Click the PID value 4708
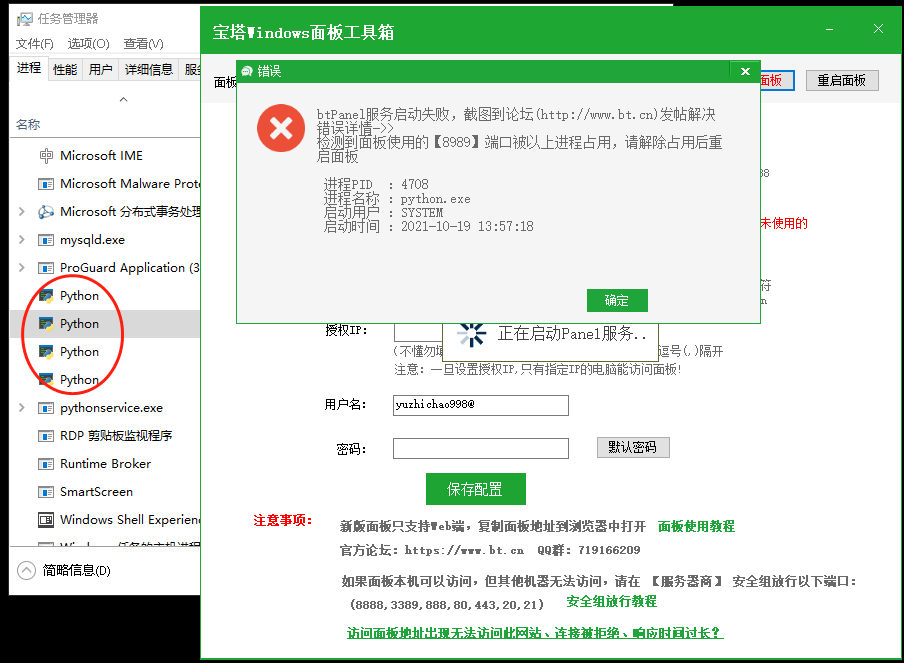This screenshot has height=663, width=904. pyautogui.click(x=415, y=184)
